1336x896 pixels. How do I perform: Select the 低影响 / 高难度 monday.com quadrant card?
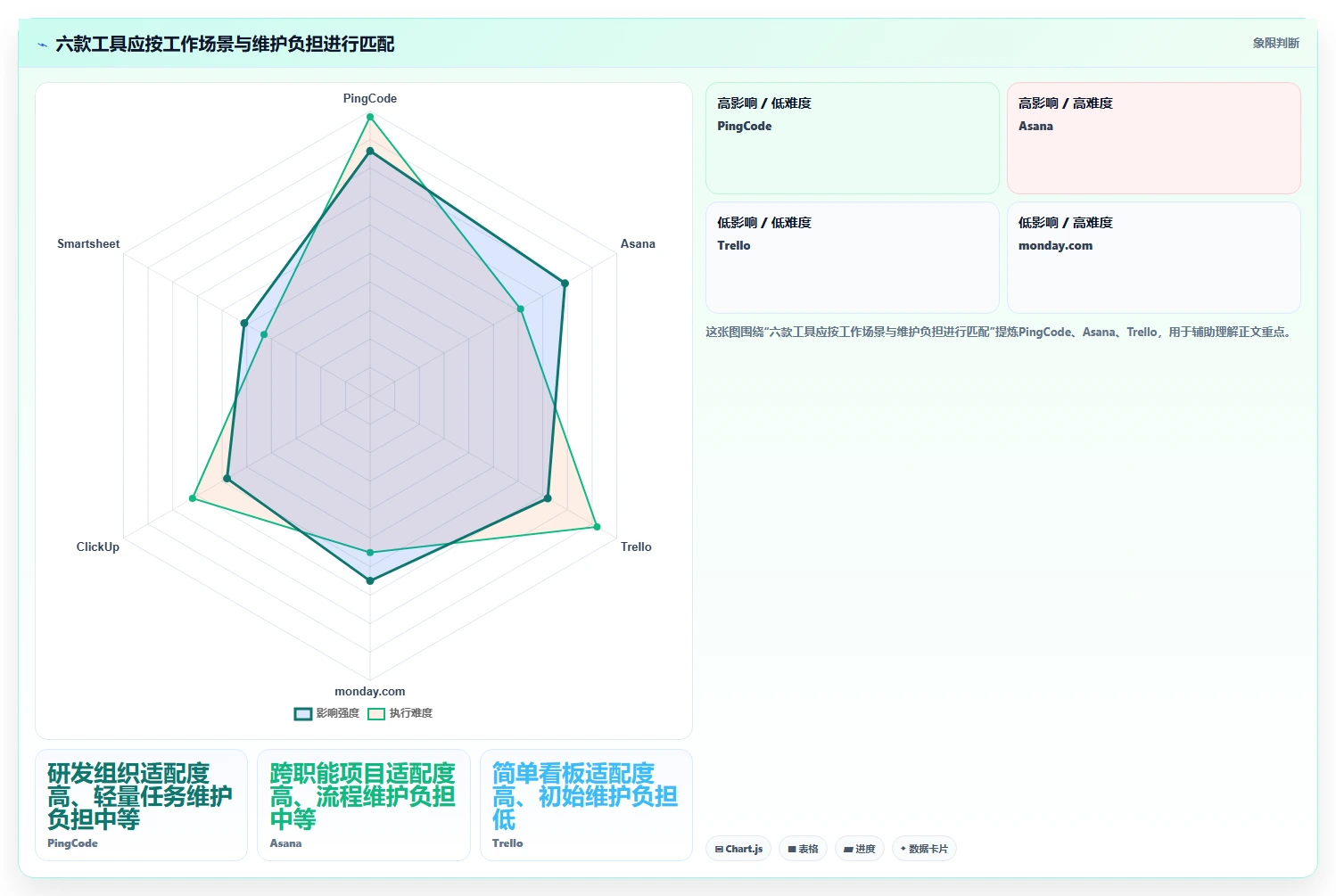pos(1153,258)
